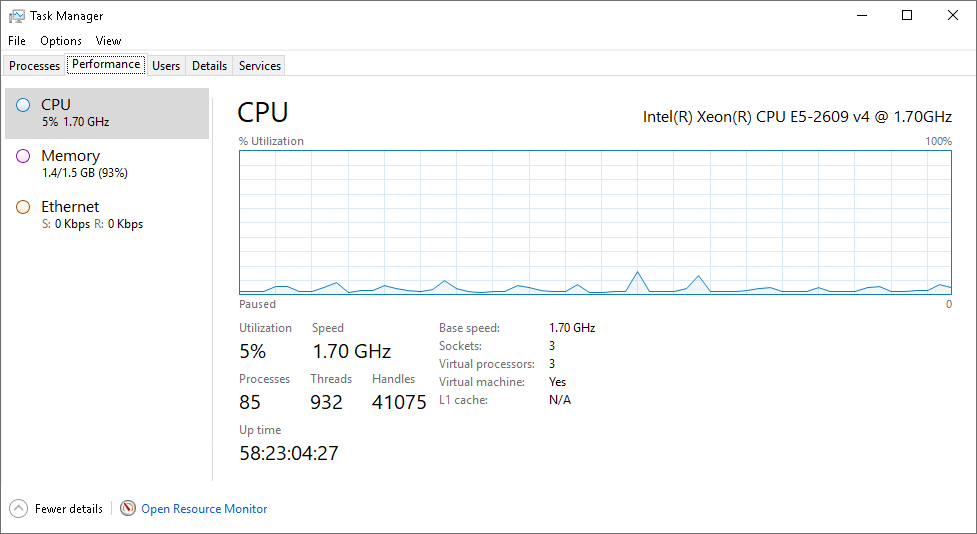
Task: Click the Resource Monitor gauge icon
Action: 128,508
